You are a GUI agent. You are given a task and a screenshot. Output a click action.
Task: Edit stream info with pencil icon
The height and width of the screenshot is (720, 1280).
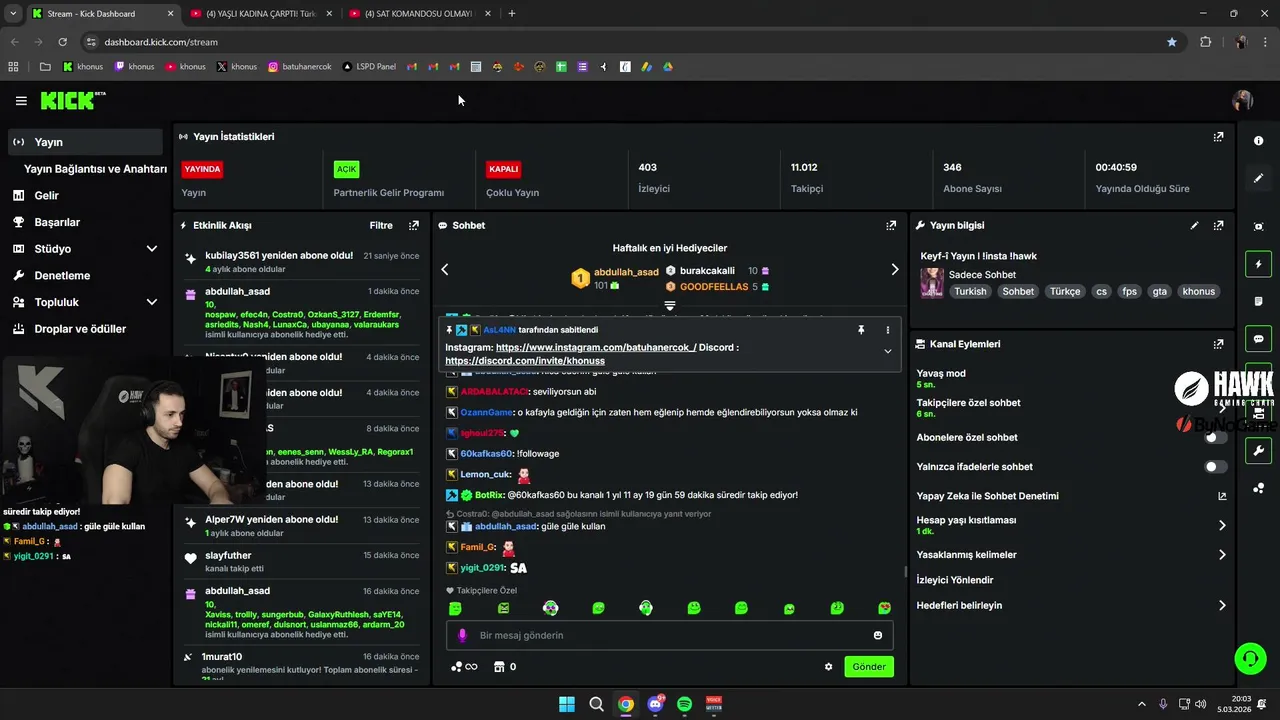1194,226
